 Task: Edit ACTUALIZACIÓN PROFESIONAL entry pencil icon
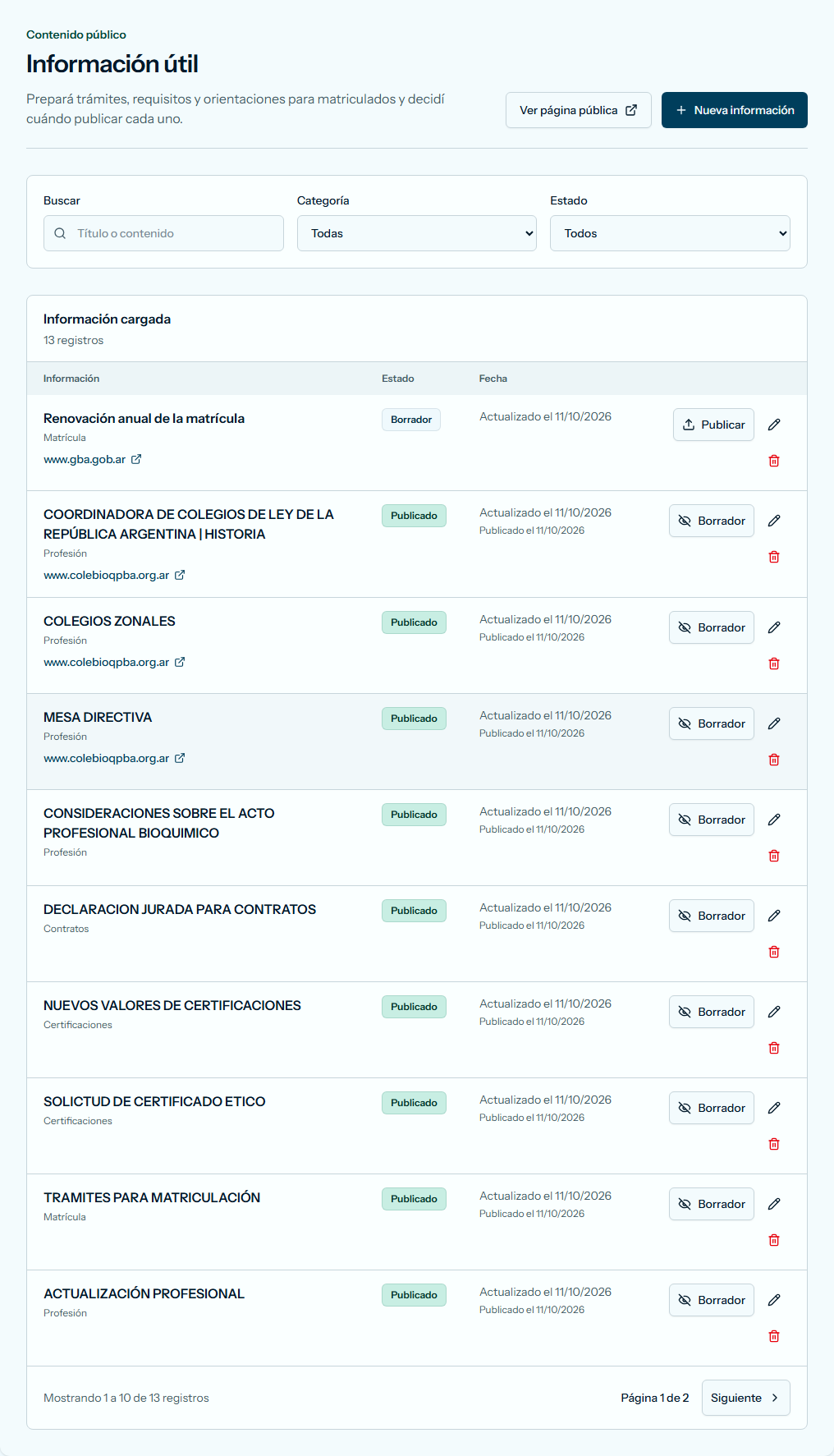[x=774, y=1300]
